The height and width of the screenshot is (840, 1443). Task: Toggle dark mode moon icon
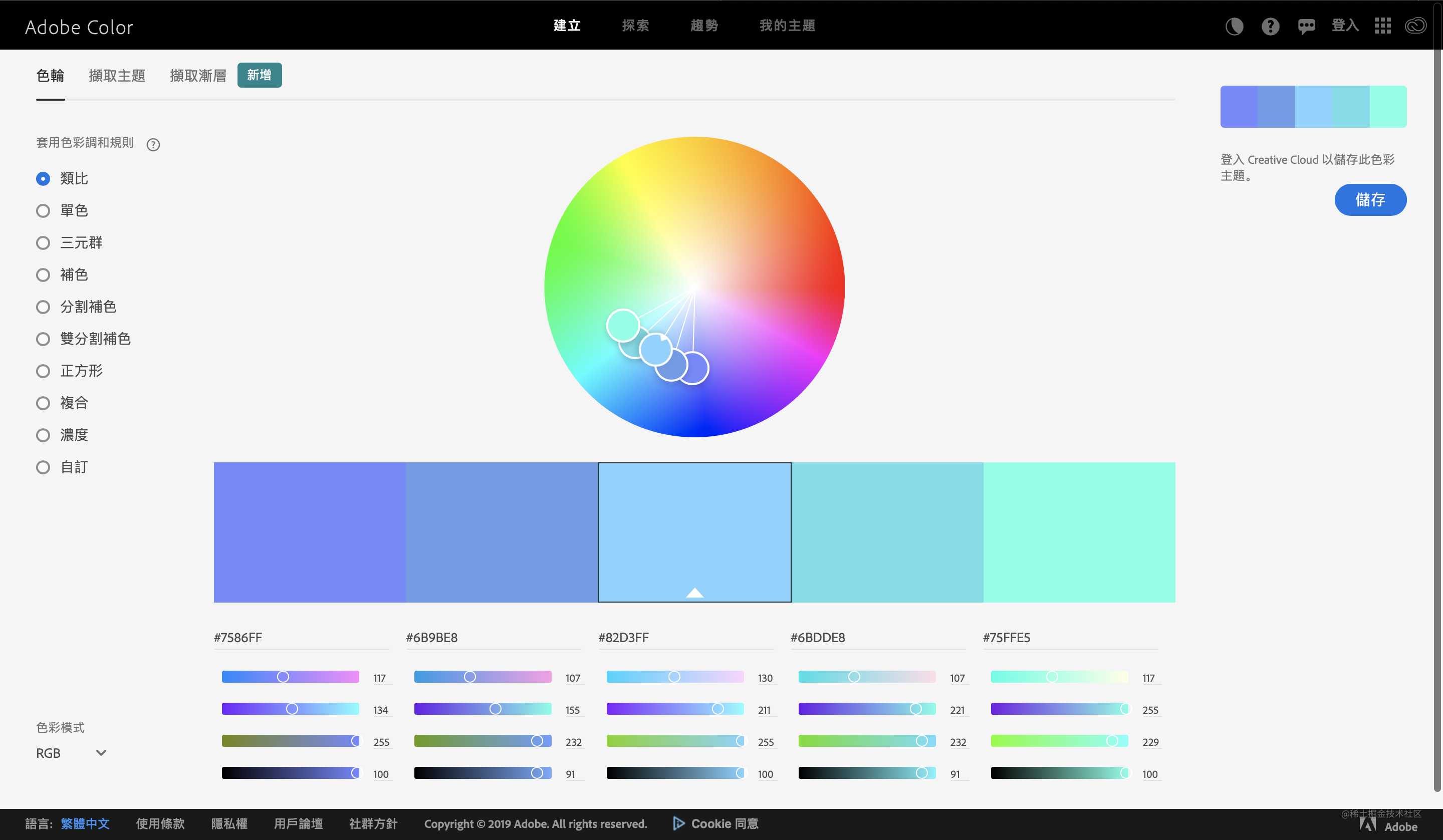click(x=1234, y=27)
